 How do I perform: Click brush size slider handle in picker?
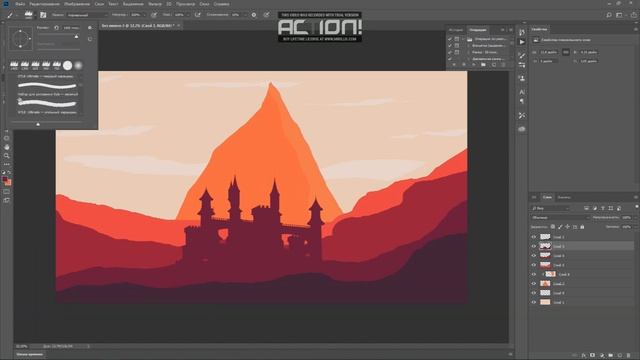(76, 37)
